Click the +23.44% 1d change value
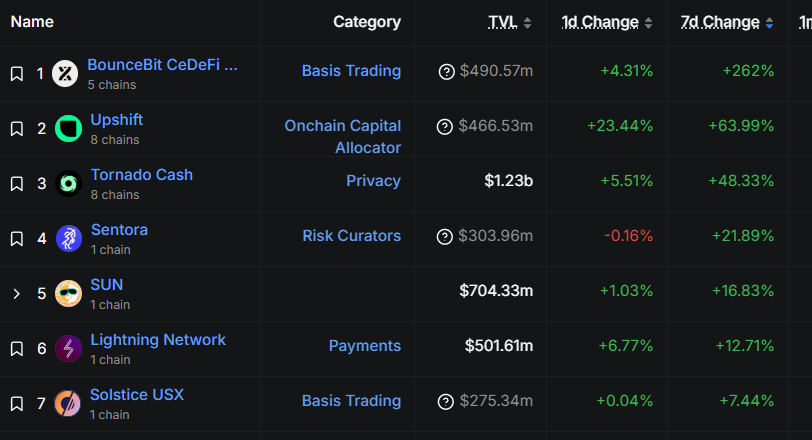 620,126
